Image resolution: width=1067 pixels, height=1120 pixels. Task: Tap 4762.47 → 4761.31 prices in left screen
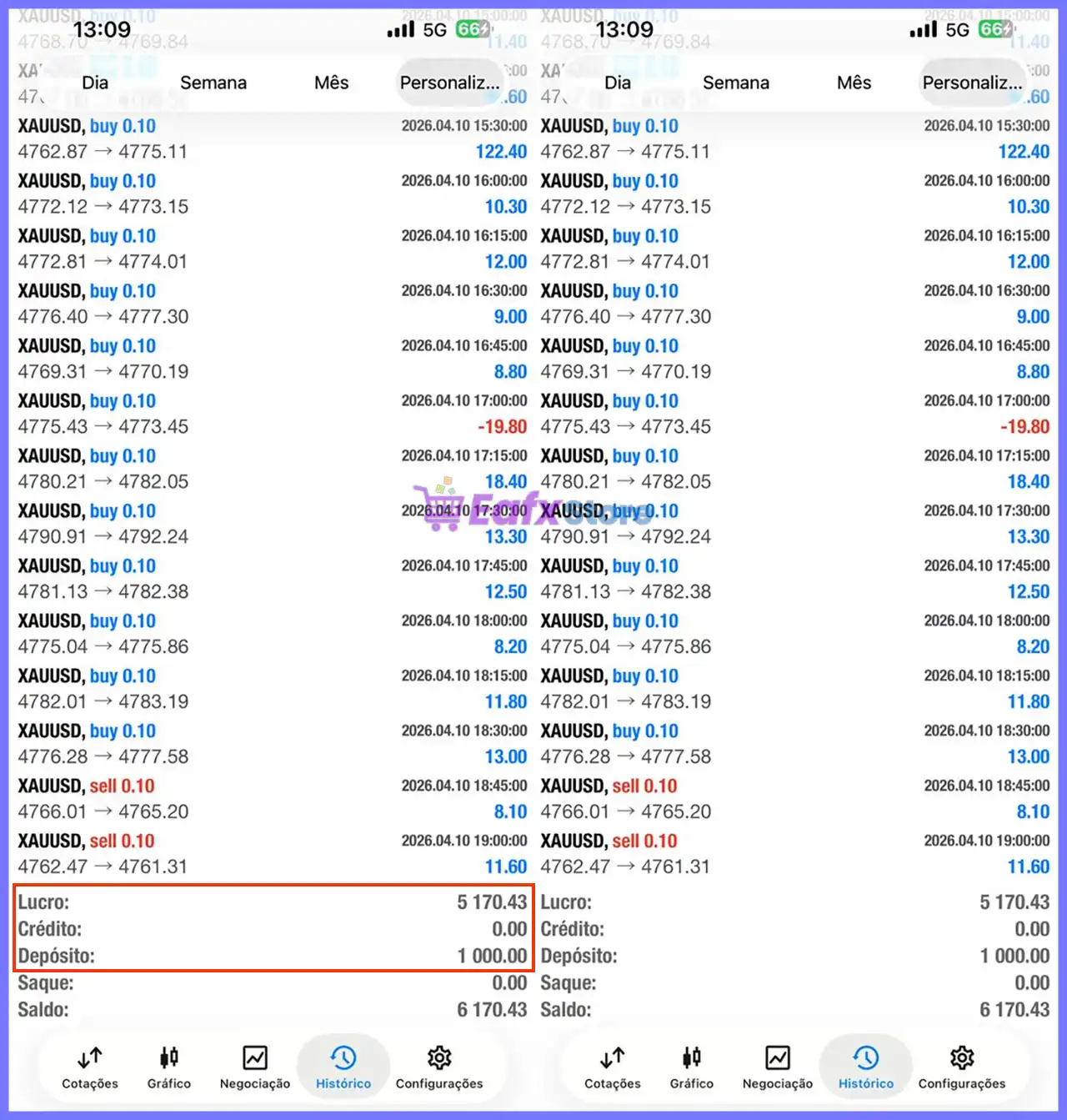(103, 867)
